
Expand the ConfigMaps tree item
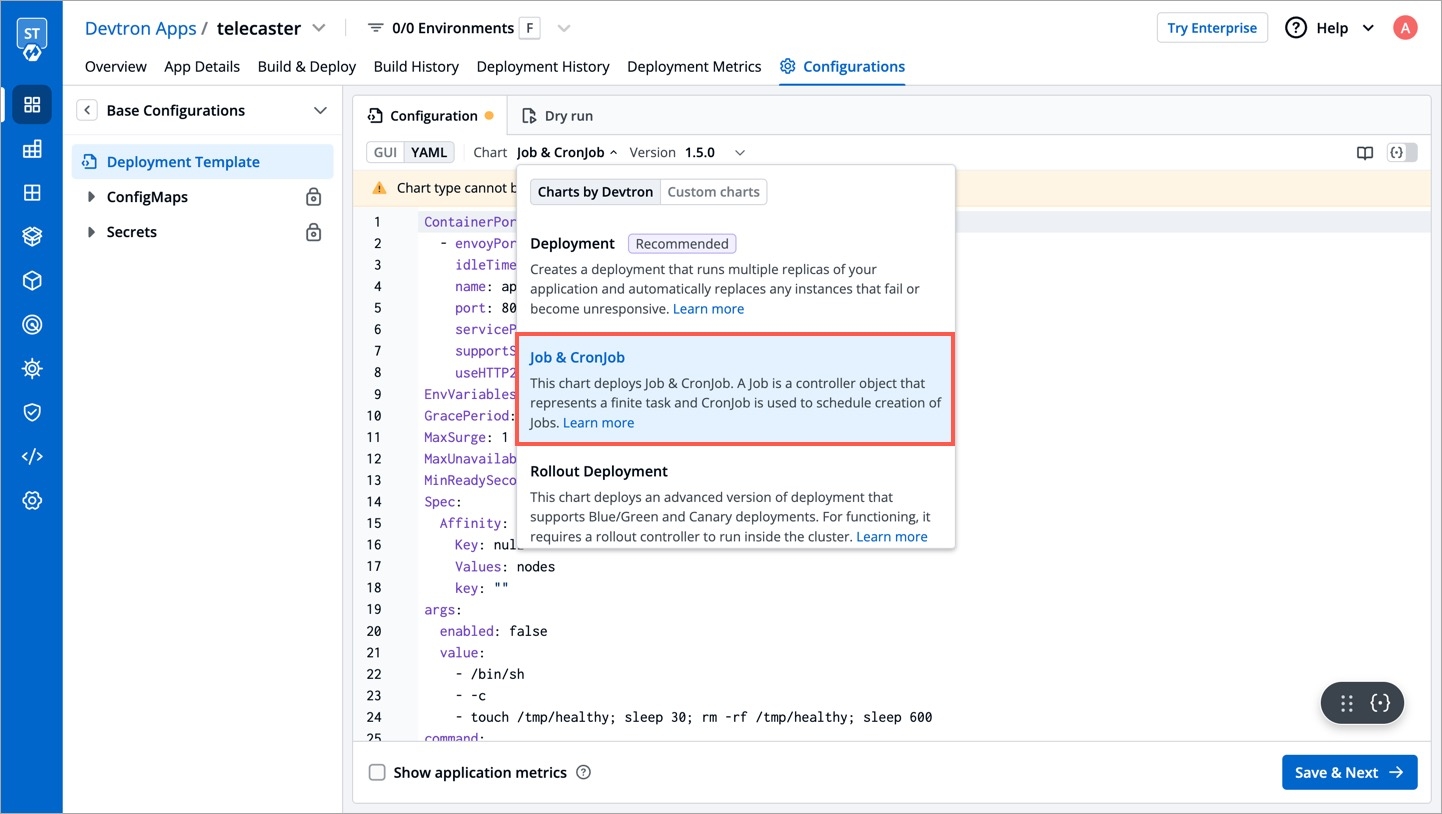(91, 197)
